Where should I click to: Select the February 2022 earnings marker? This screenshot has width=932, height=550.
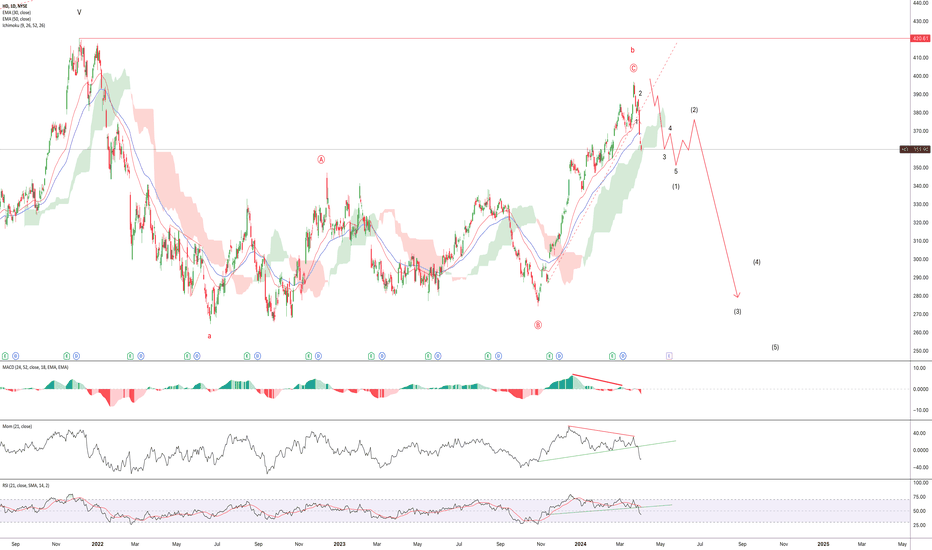pos(130,356)
